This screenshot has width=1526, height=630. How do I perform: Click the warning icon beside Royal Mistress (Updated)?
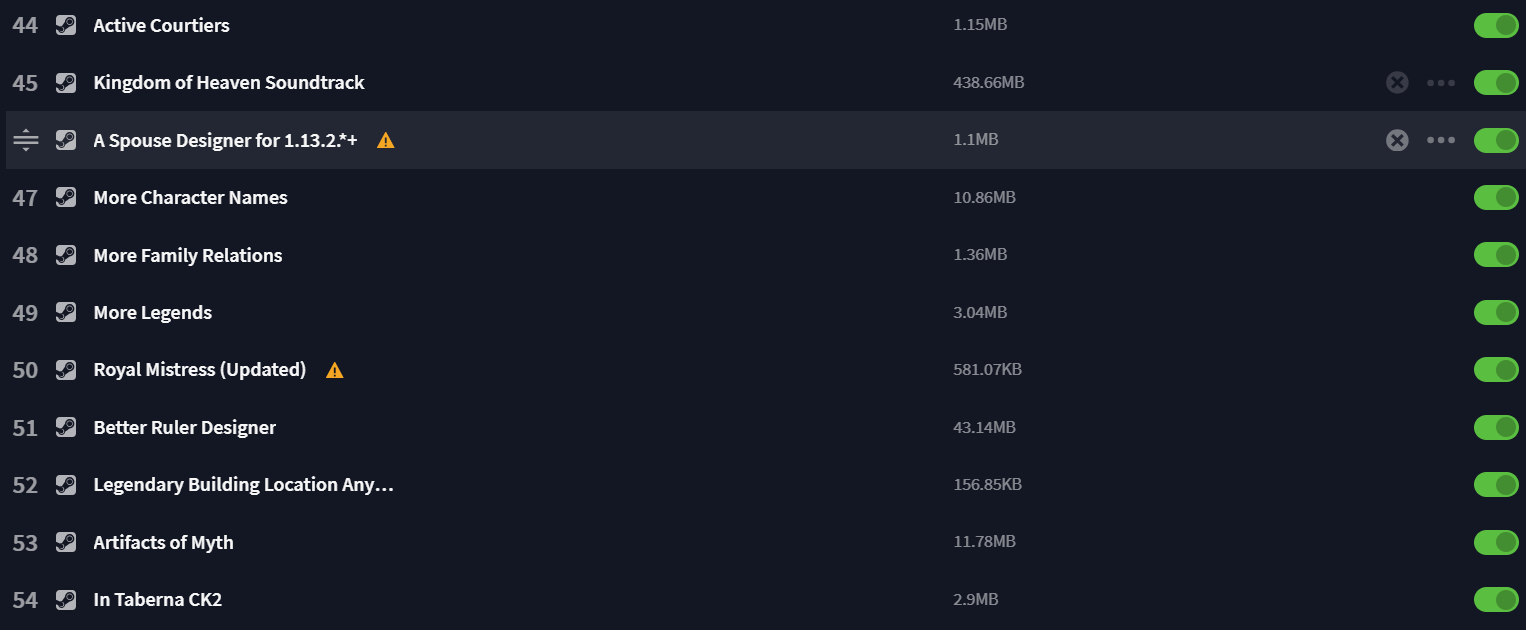tap(335, 370)
